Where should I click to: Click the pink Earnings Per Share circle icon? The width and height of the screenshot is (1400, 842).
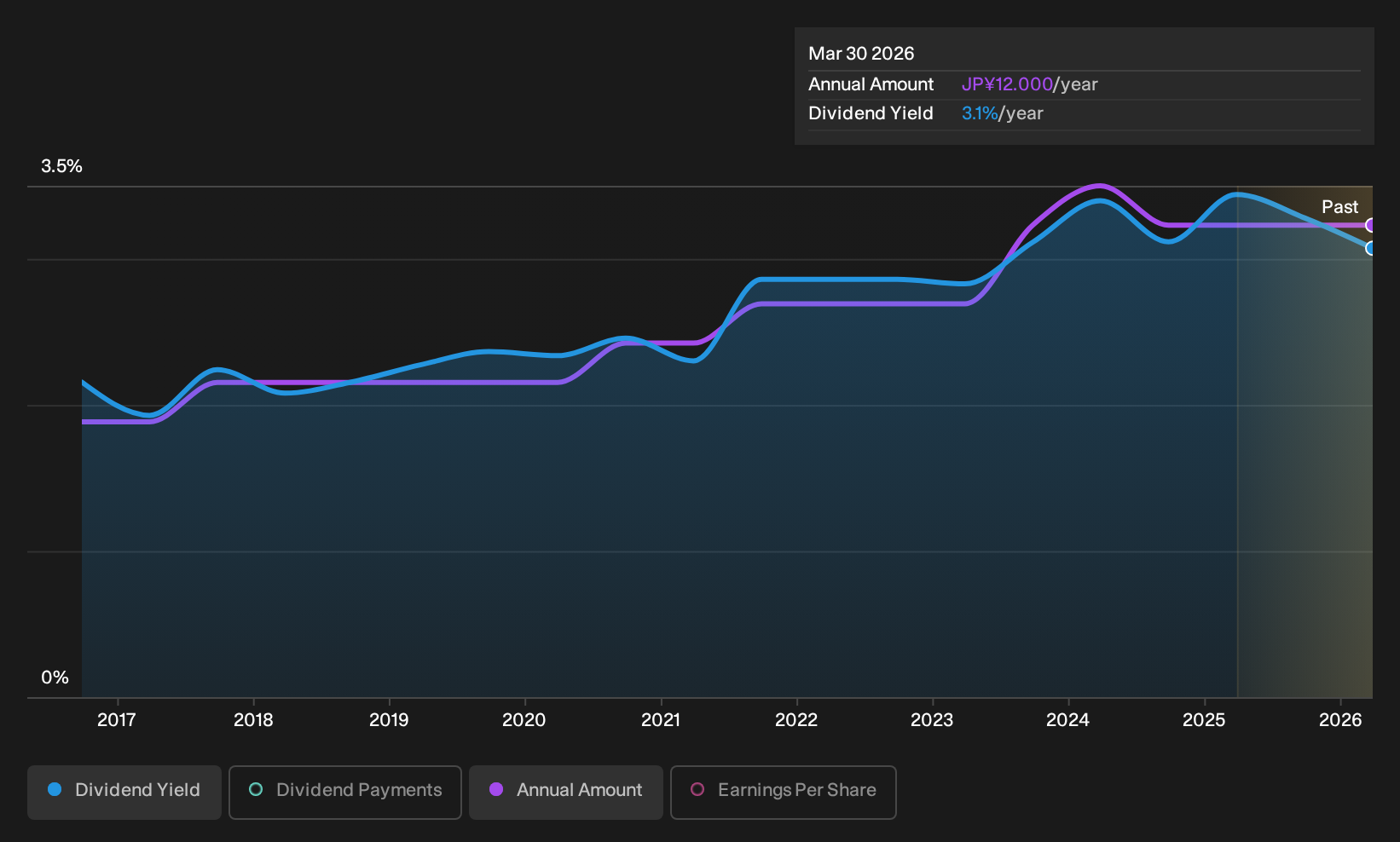pyautogui.click(x=697, y=790)
